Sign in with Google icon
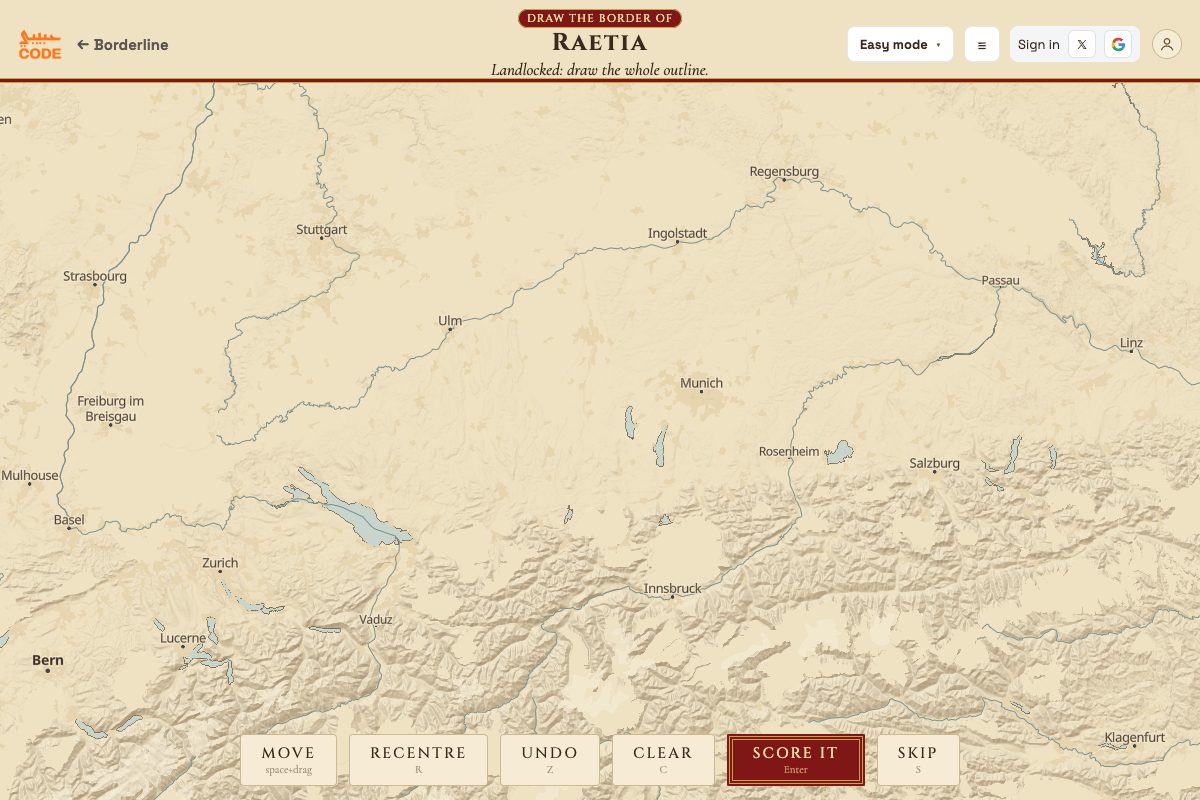 tap(1118, 44)
